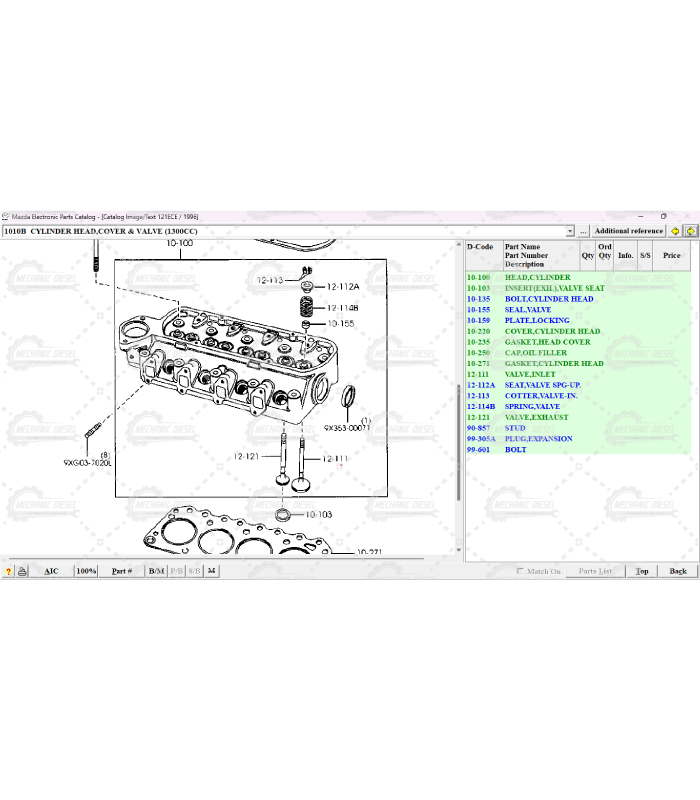Screen dimensions: 700x800
Task: Click the print icon in bottom toolbar
Action: click(22, 571)
